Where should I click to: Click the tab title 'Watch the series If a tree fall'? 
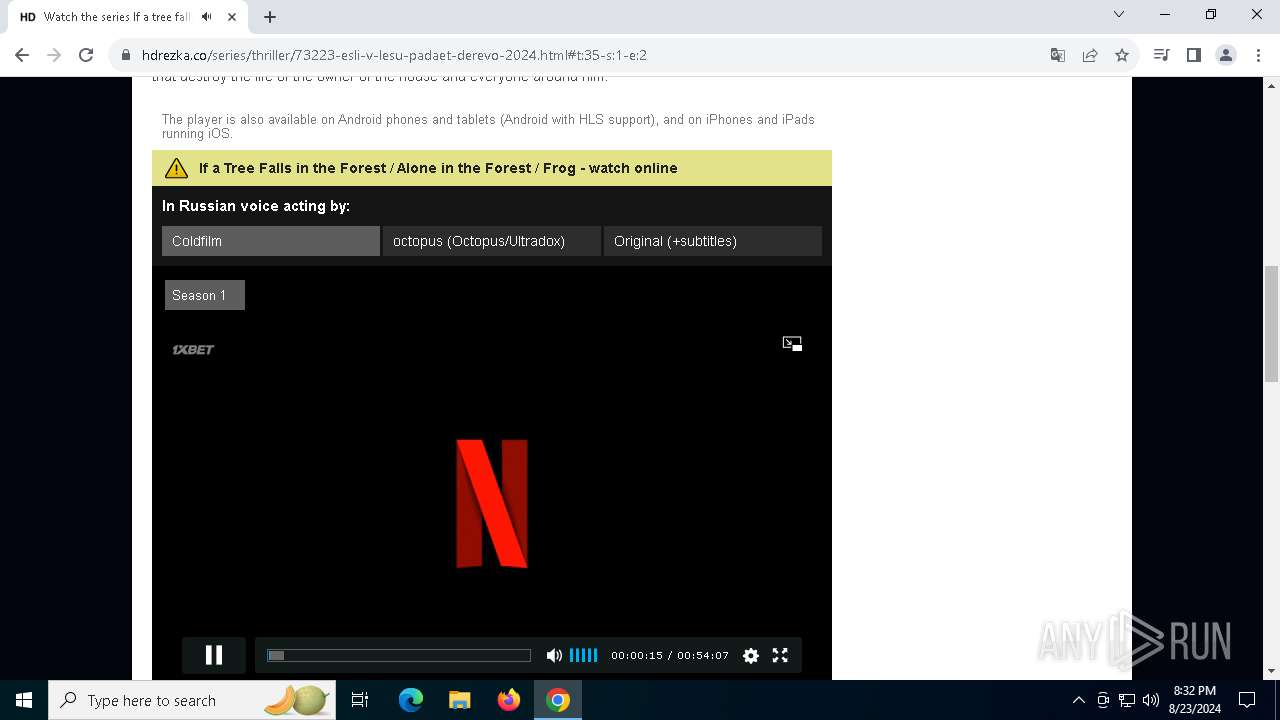pos(117,17)
